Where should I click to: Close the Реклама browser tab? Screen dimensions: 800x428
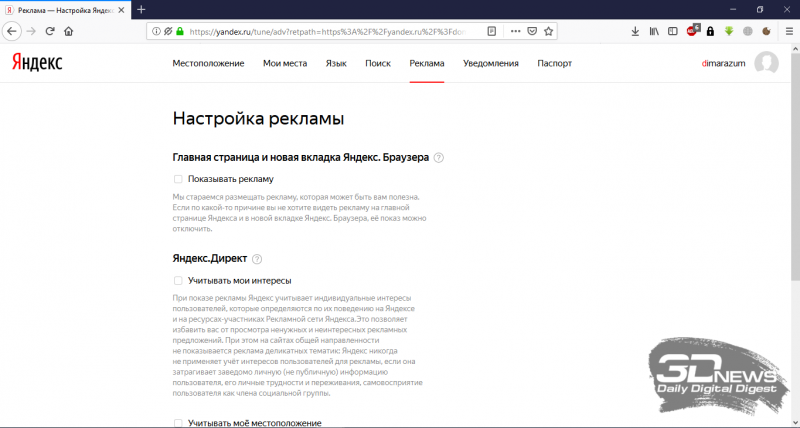122,10
